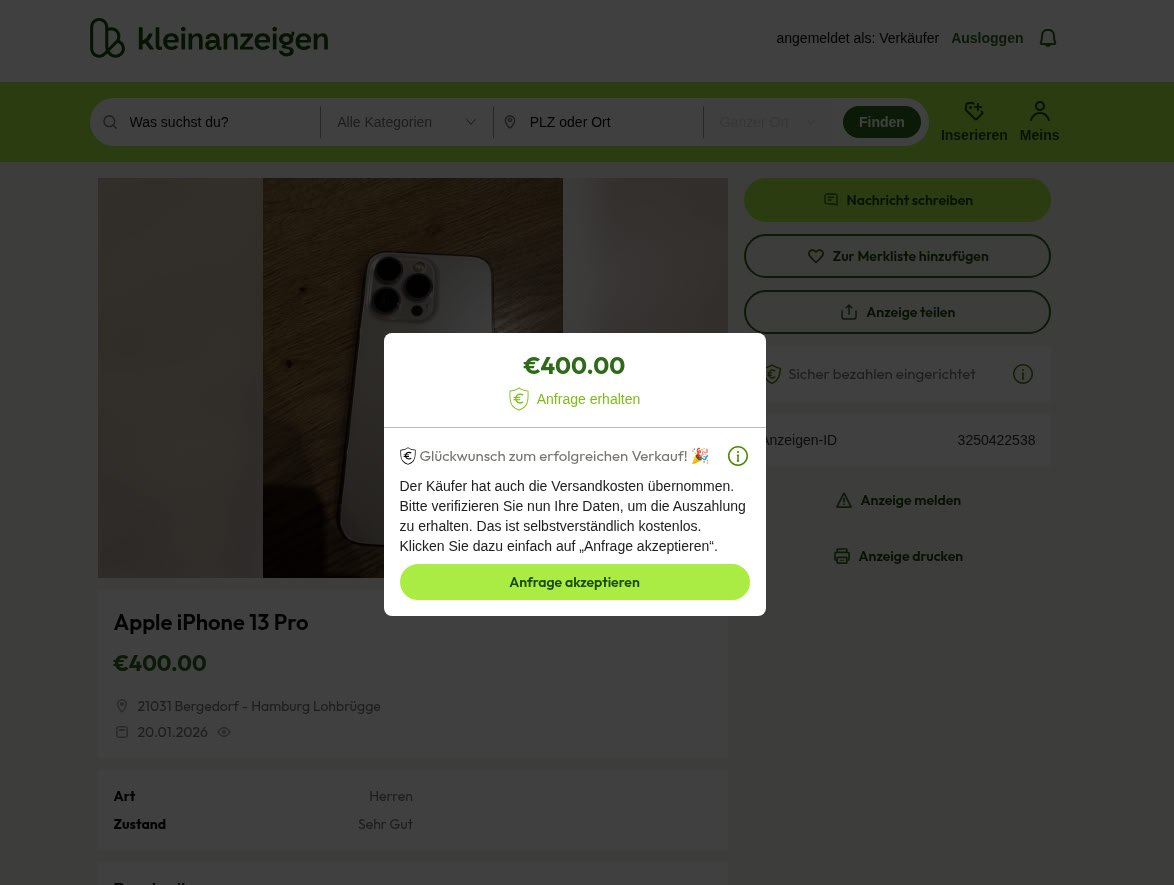Click the info icon beside Sicher bezahlen
This screenshot has width=1174, height=885.
pos(1022,374)
